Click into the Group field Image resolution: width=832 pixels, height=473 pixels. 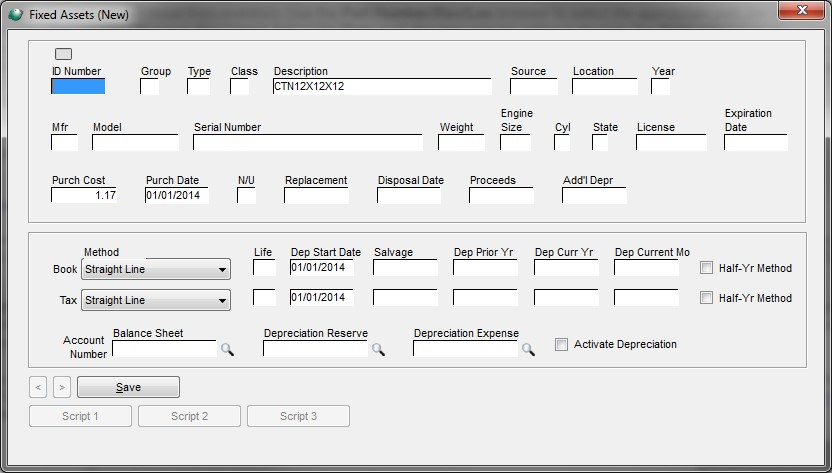click(x=150, y=86)
